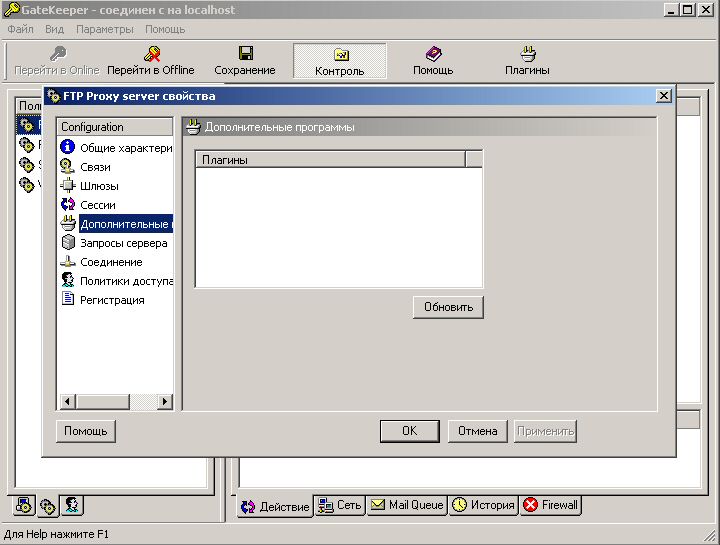Click the Плагины column header
Image resolution: width=720 pixels, height=545 pixels.
331,159
